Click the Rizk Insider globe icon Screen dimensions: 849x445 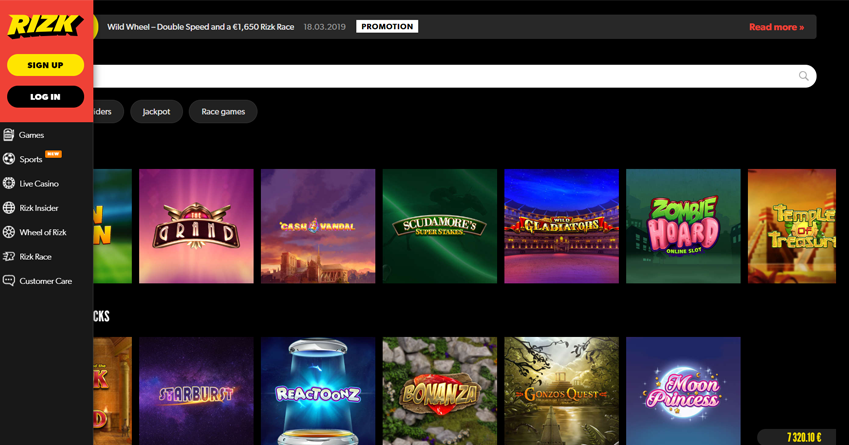(9, 207)
